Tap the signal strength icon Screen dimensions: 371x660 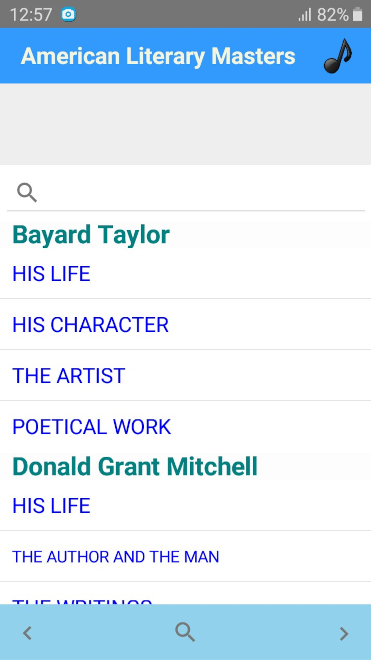coord(305,15)
